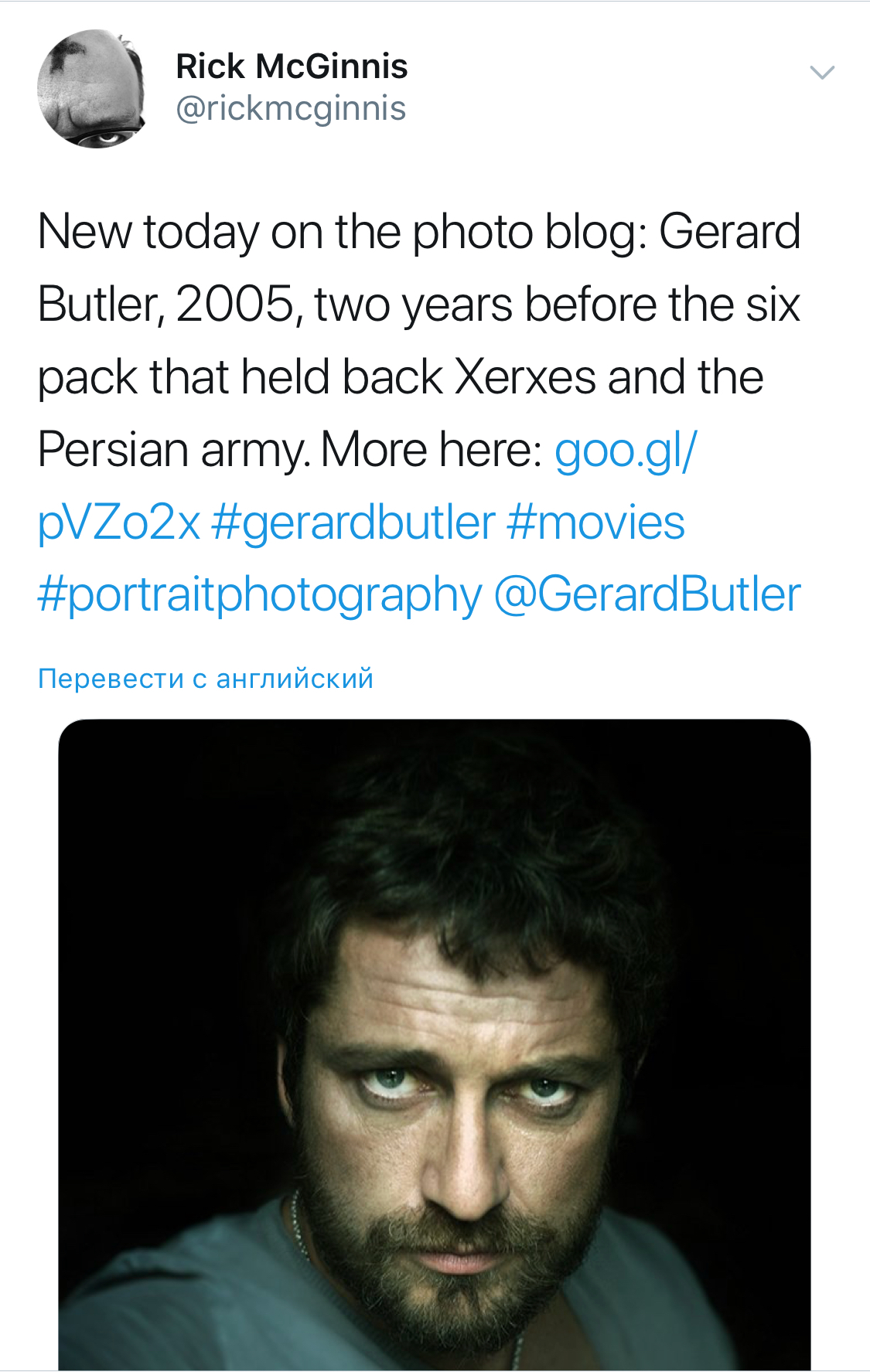Open the #movies hashtag
Image resolution: width=870 pixels, height=1372 pixels.
595,523
